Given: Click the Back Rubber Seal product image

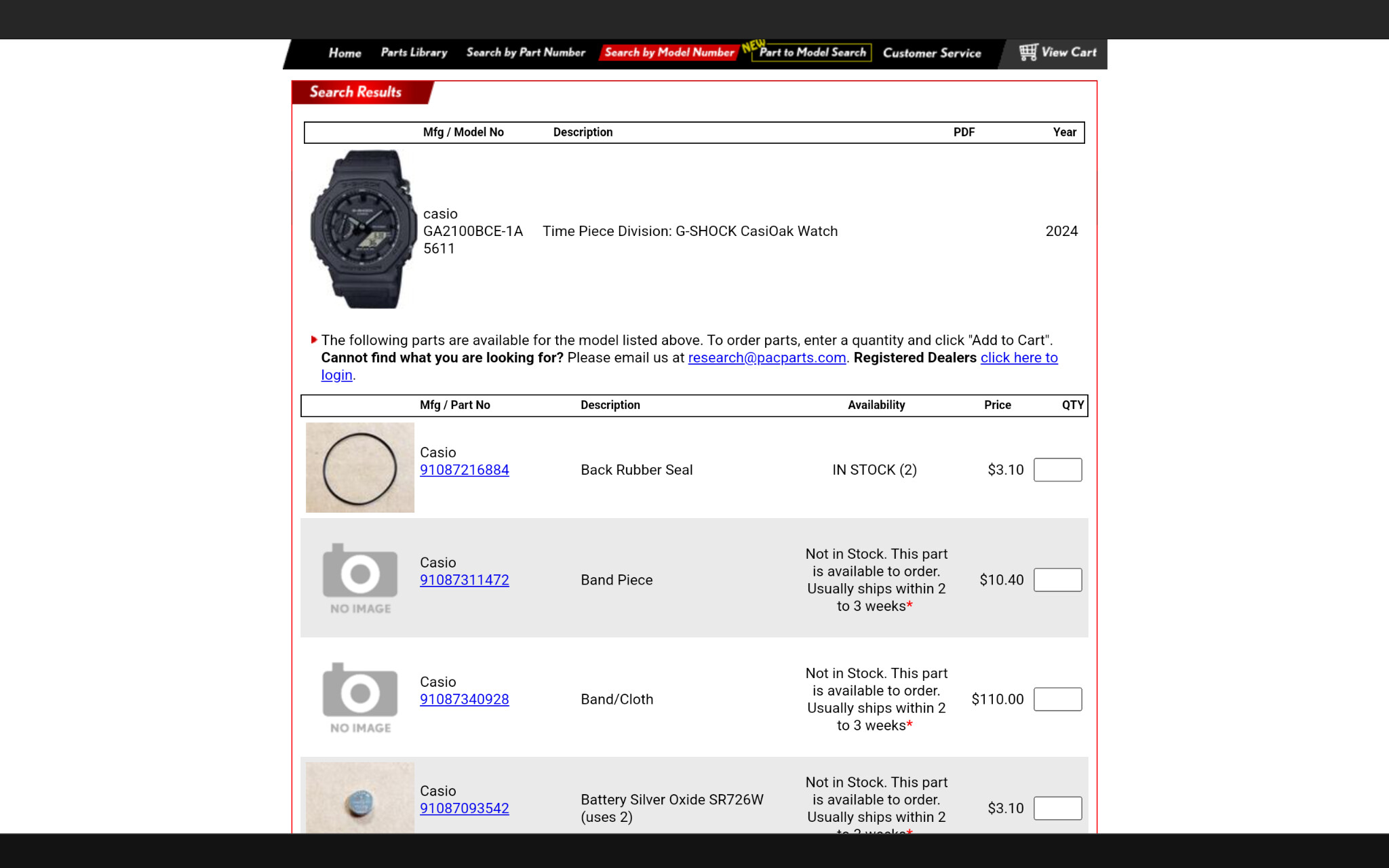Looking at the screenshot, I should click(360, 468).
